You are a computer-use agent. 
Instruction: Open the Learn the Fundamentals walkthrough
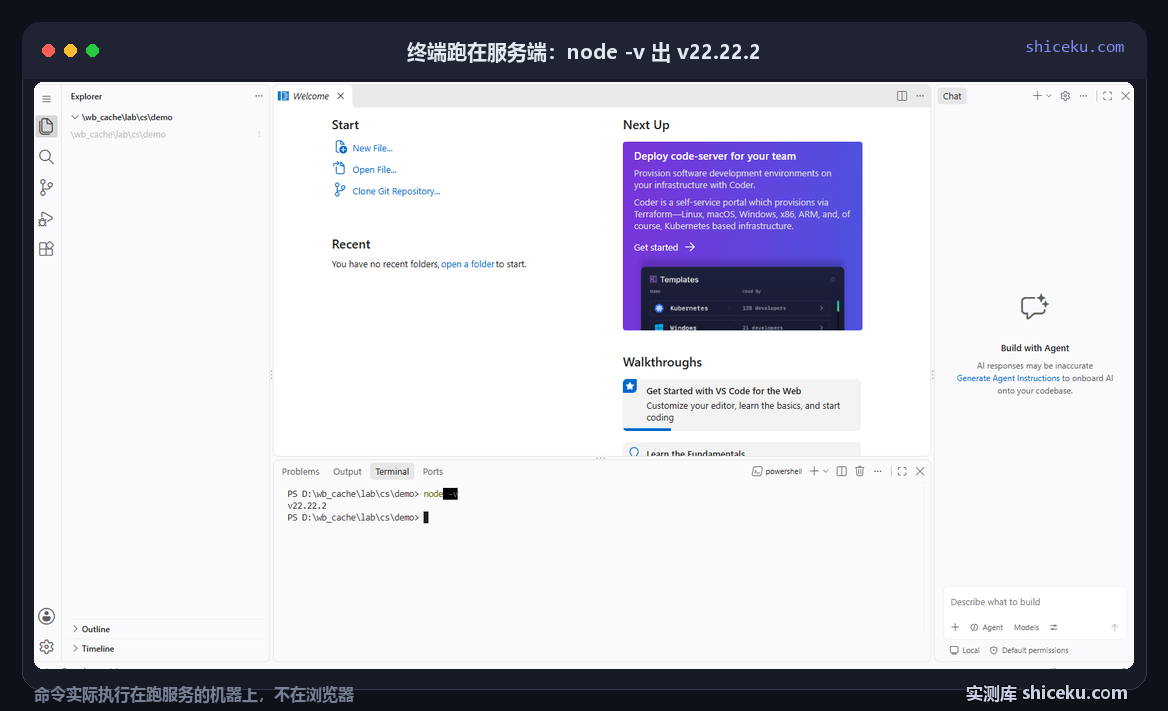click(742, 450)
